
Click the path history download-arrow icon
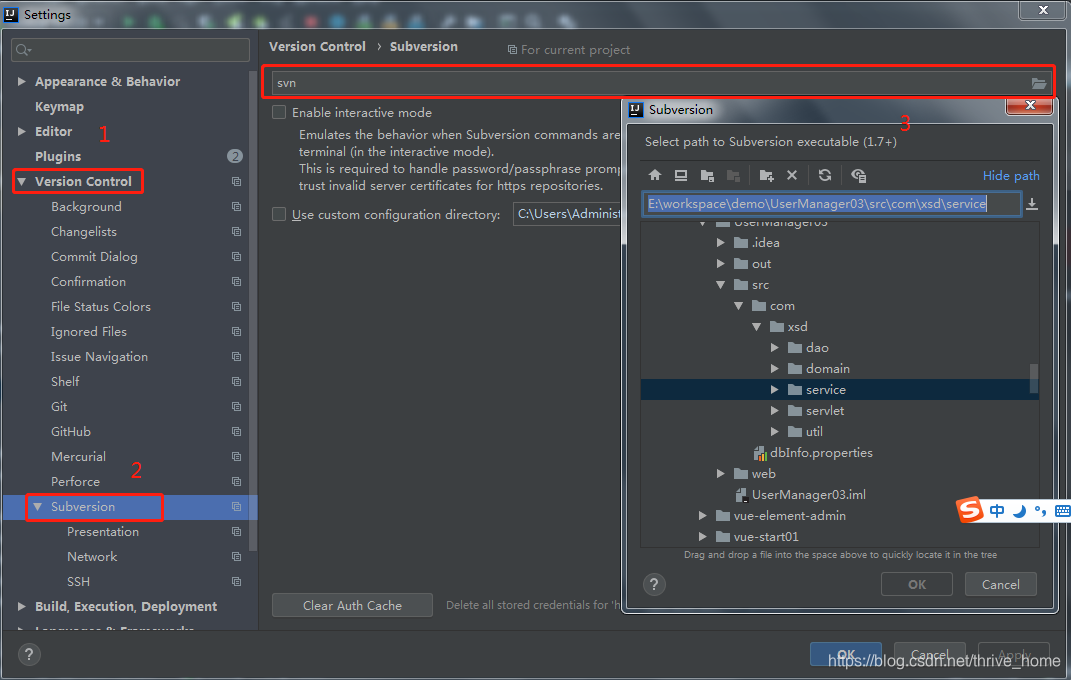click(1032, 204)
